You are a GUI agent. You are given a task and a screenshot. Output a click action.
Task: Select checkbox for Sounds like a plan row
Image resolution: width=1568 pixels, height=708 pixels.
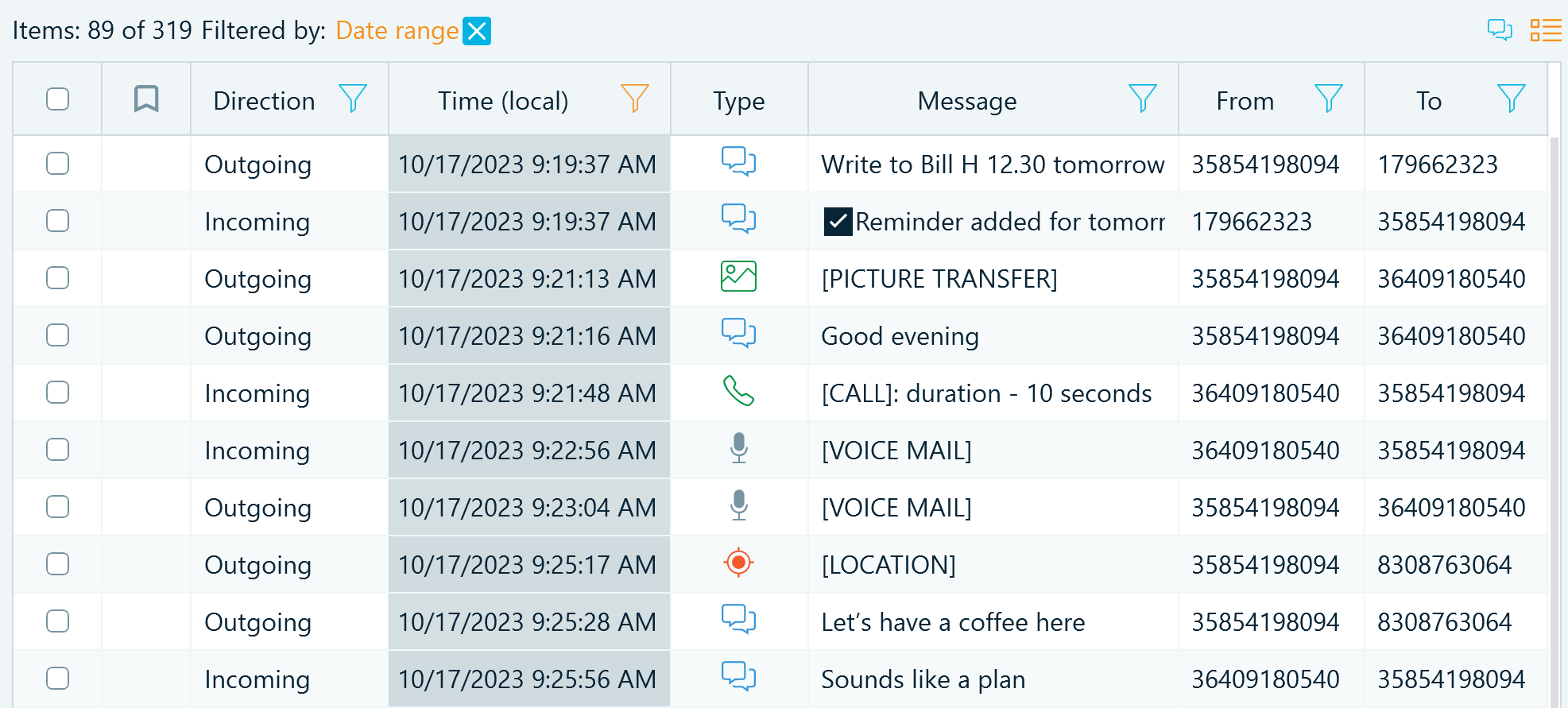pos(57,679)
